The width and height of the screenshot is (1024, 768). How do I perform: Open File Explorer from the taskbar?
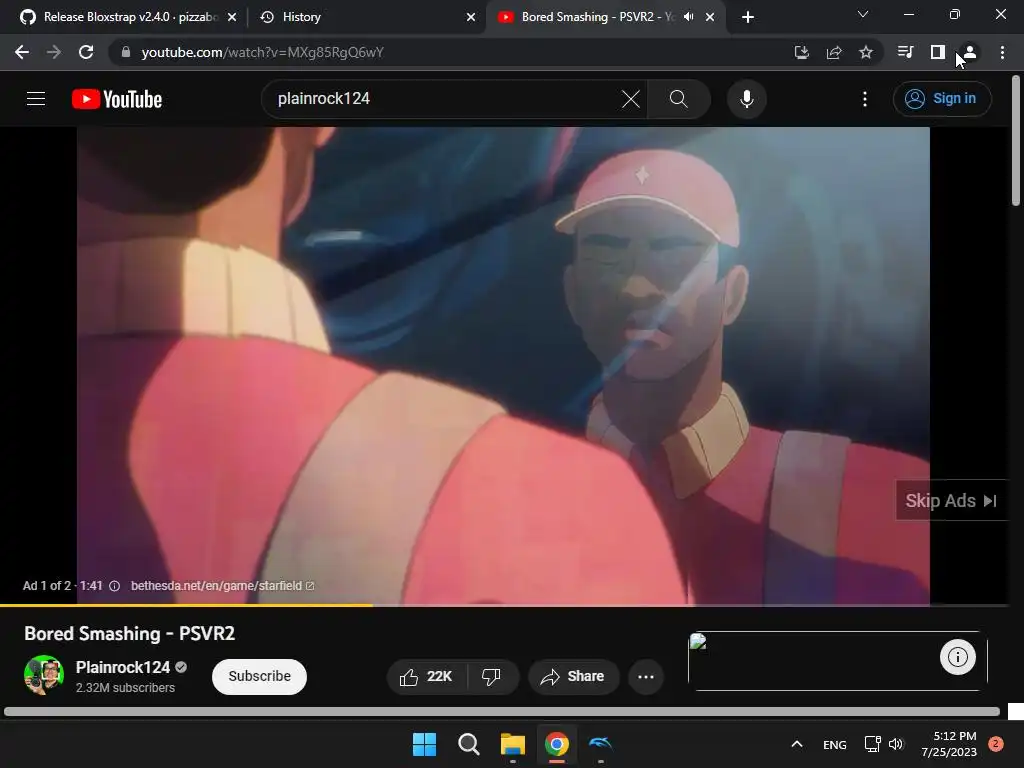point(513,744)
